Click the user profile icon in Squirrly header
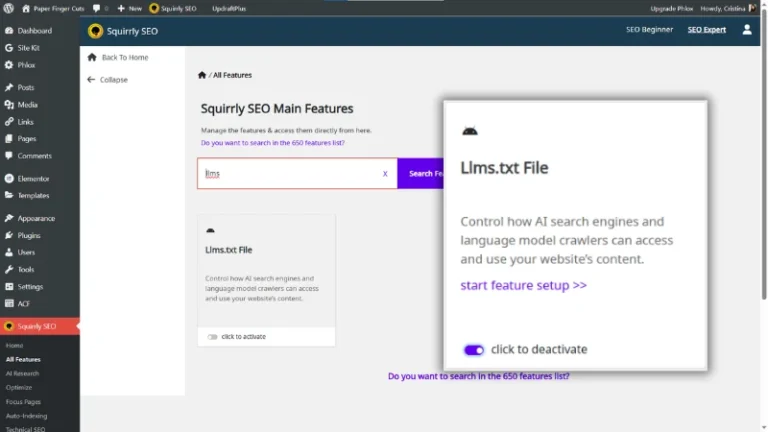The height and width of the screenshot is (432, 768). pos(747,30)
